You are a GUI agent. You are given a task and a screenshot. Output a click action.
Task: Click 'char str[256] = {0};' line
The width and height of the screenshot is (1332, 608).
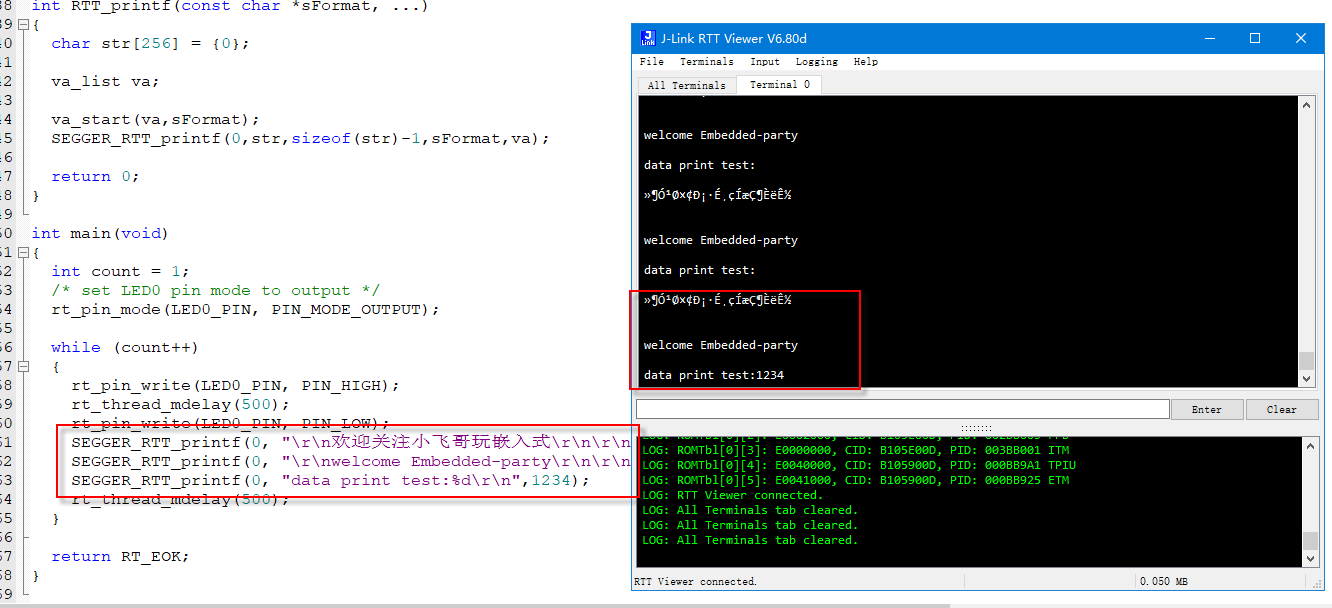point(150,43)
